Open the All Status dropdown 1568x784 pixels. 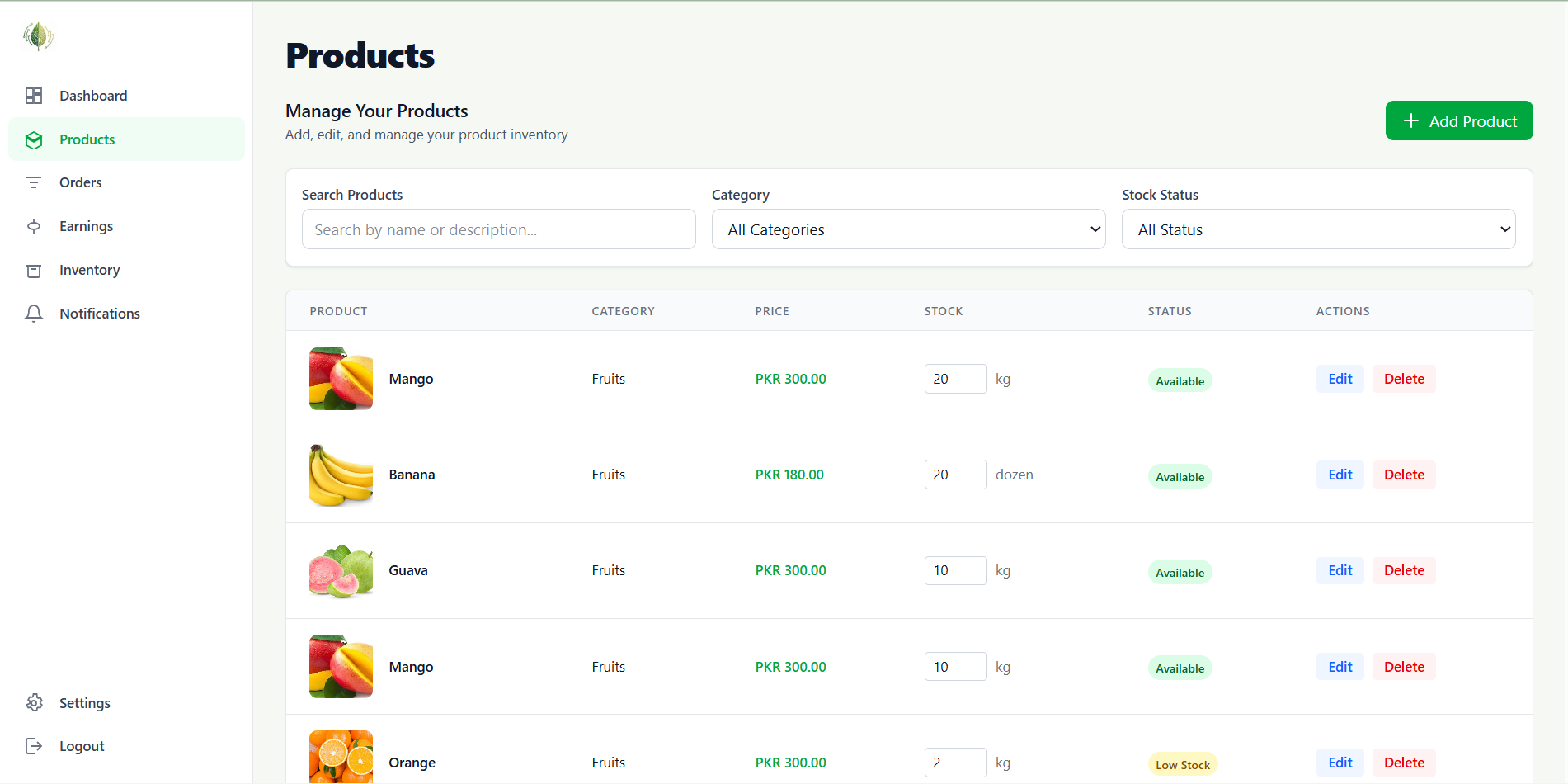click(x=1319, y=229)
